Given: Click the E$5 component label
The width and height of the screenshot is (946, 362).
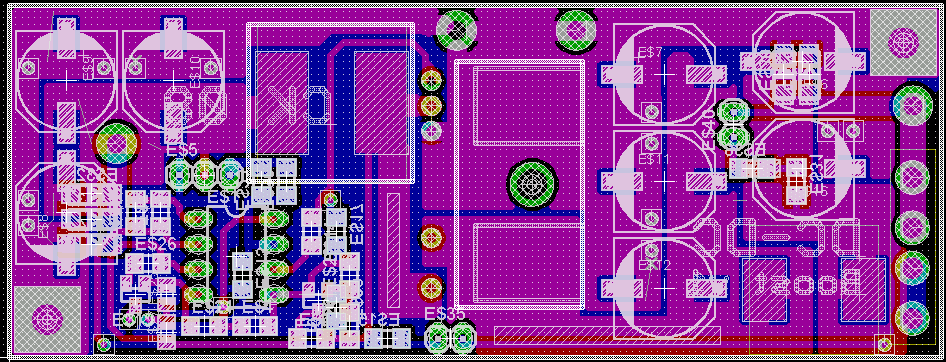Looking at the screenshot, I should 183,150.
